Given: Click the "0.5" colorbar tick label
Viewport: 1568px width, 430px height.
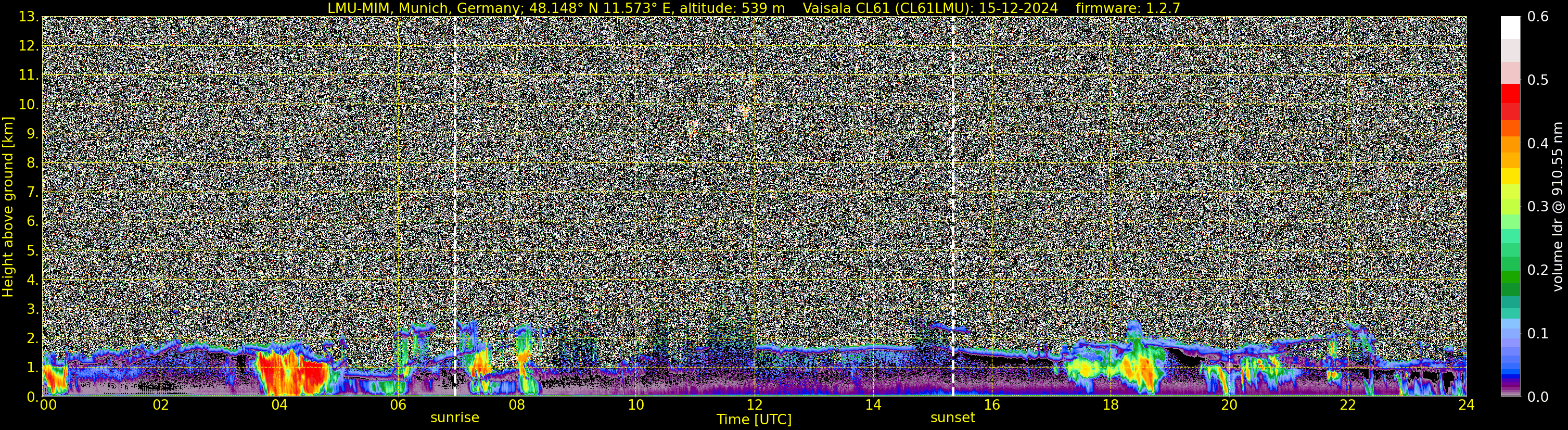Looking at the screenshot, I should (x=1538, y=80).
